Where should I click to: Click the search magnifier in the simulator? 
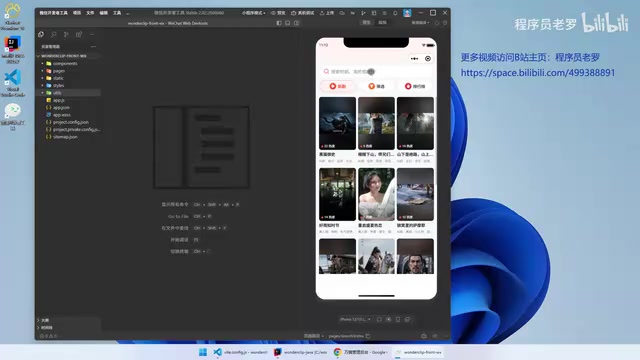326,71
